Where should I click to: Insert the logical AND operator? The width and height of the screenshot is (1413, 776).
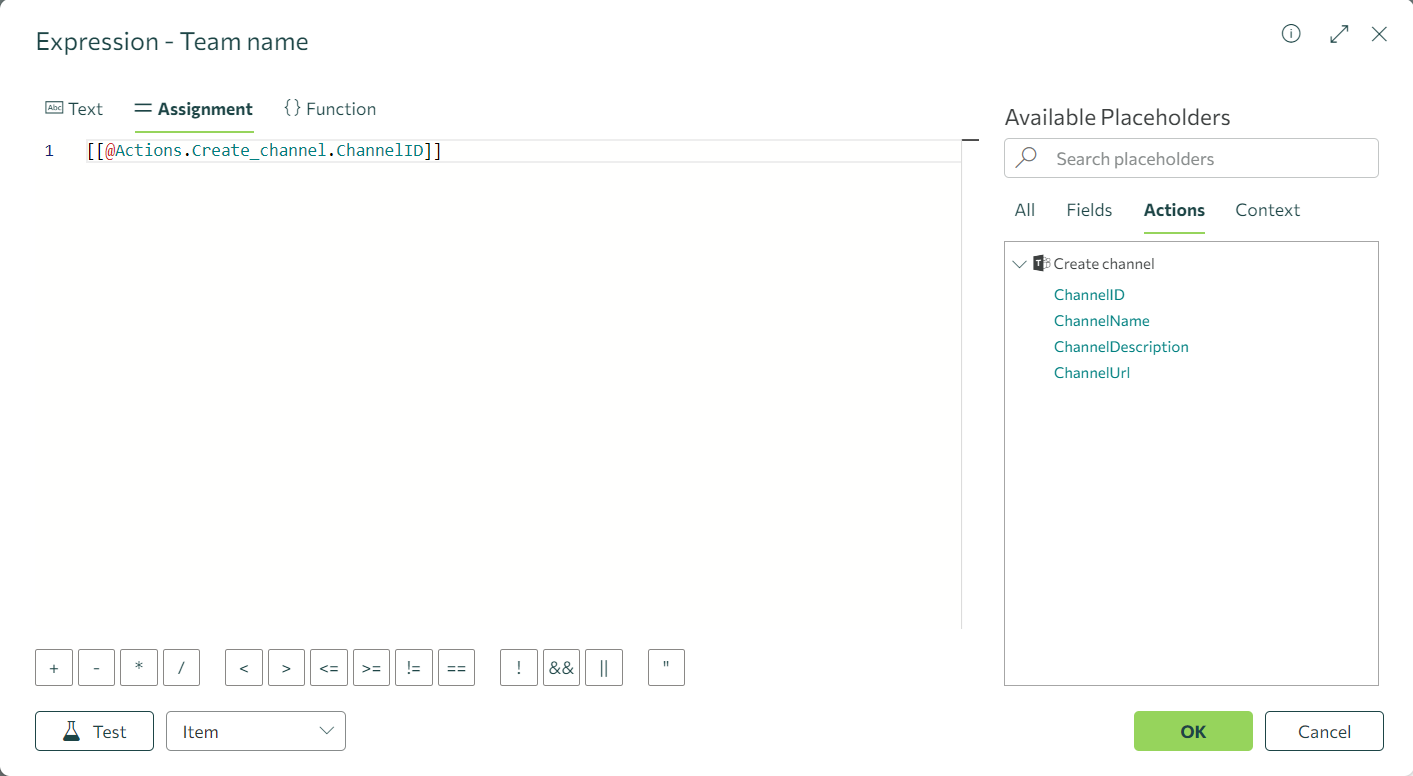click(x=561, y=668)
